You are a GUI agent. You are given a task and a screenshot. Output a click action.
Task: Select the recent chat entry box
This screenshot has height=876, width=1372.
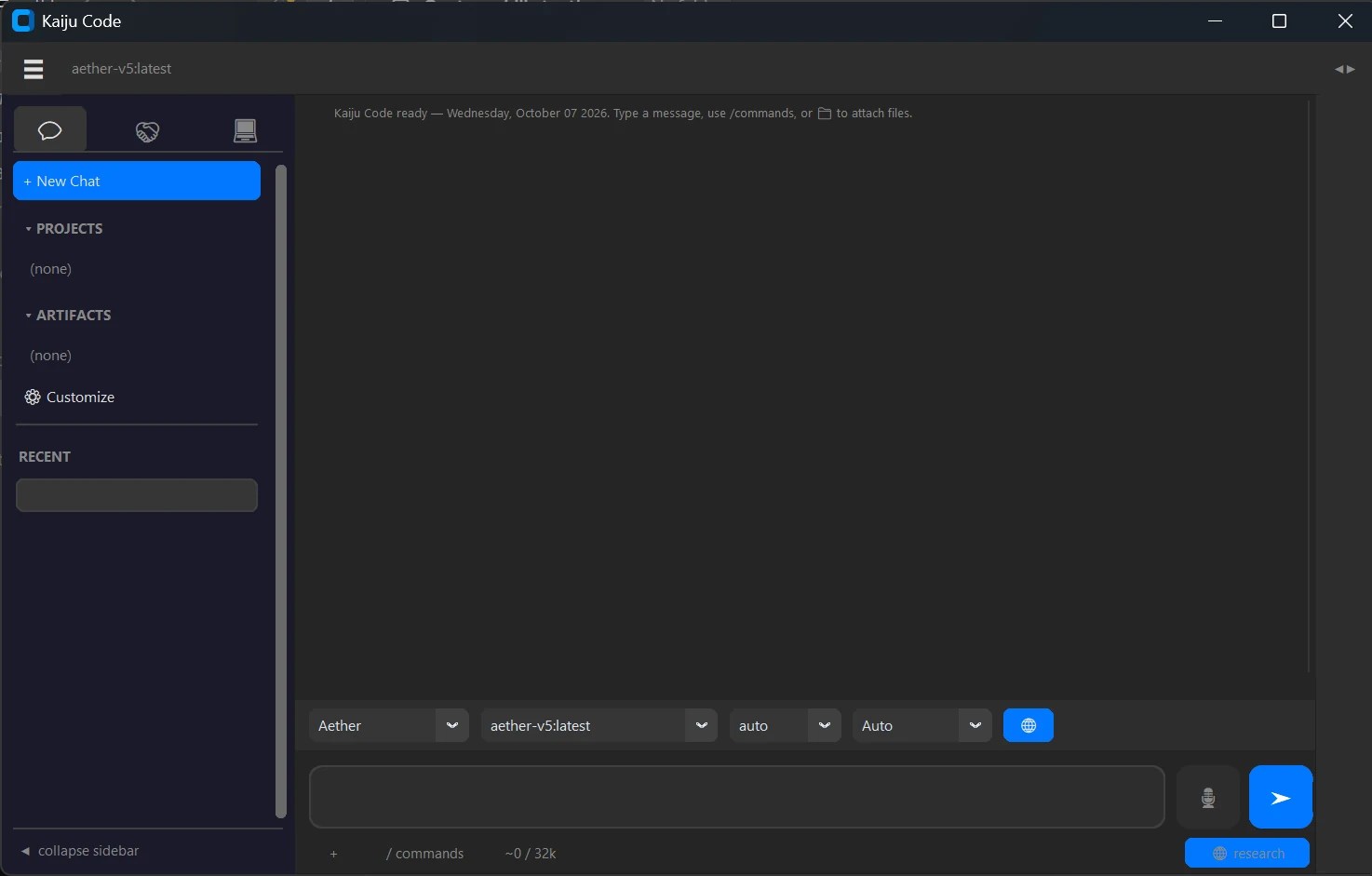pos(137,495)
